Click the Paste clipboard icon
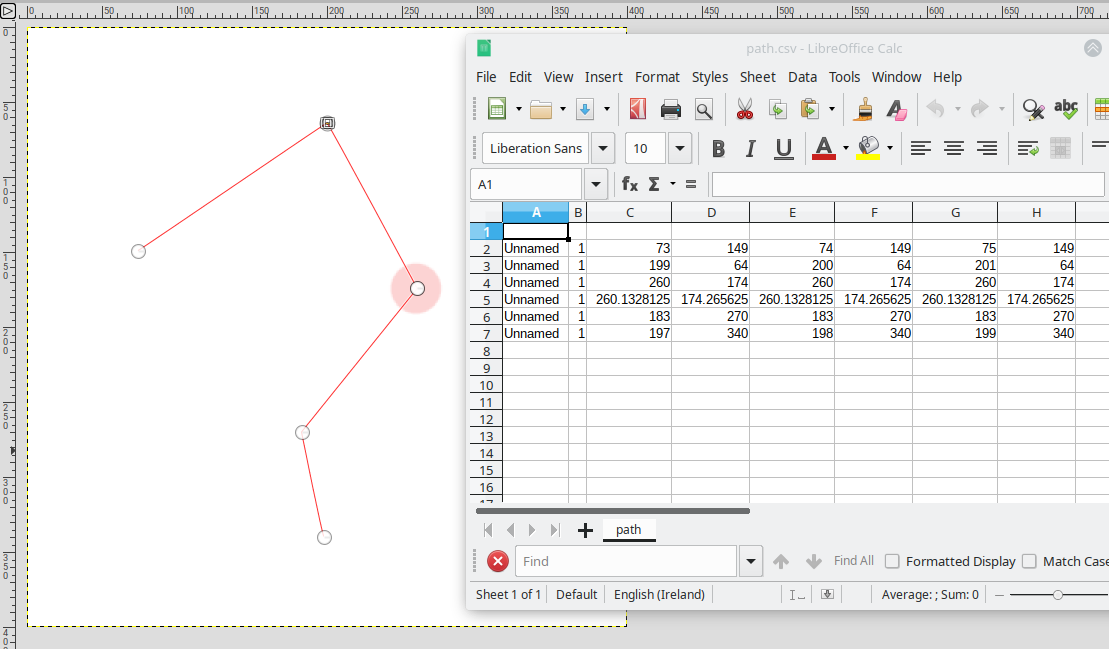 809,109
